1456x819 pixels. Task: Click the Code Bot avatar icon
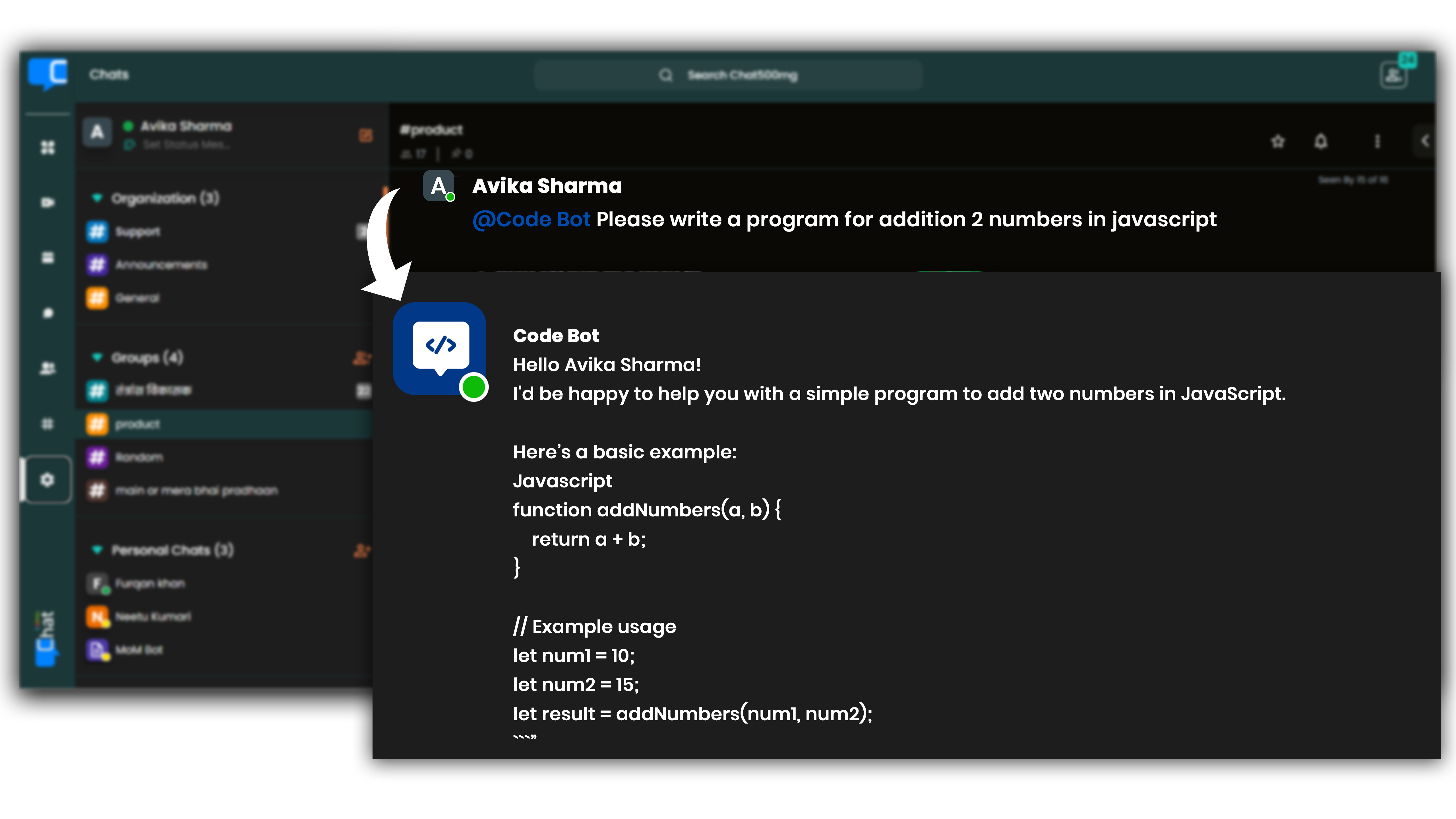440,349
